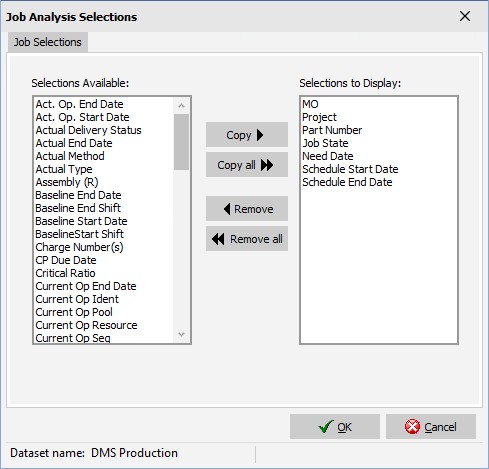Image resolution: width=489 pixels, height=469 pixels.
Task: Click the Remove button with left arrow
Action: pos(247,209)
